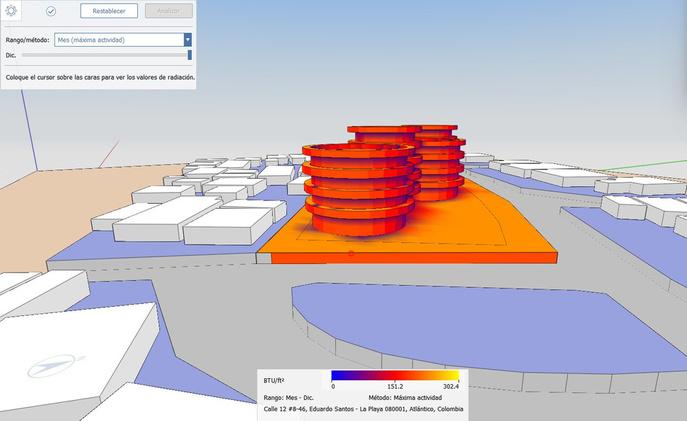The width and height of the screenshot is (687, 421).
Task: Click the Restablecer button
Action: click(109, 11)
